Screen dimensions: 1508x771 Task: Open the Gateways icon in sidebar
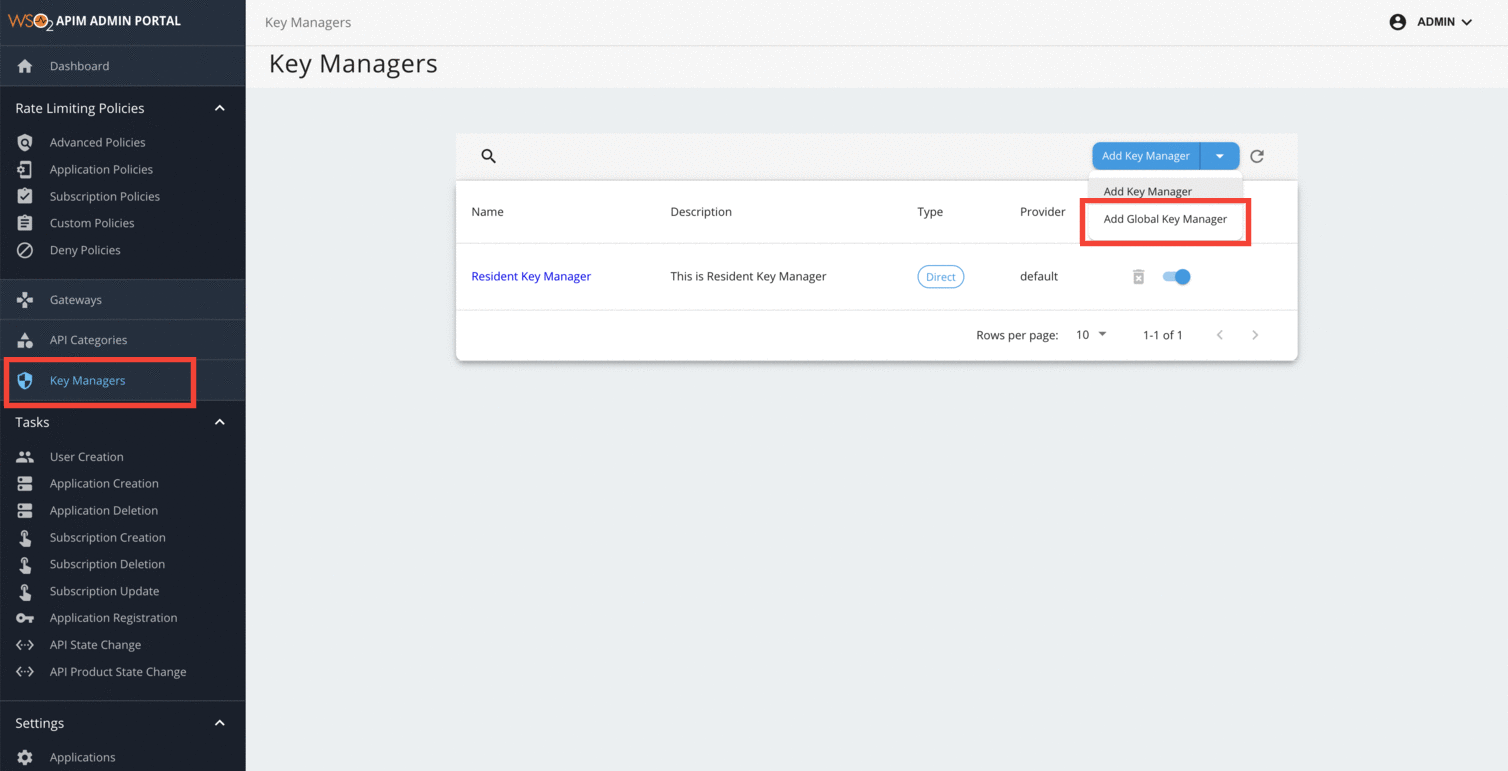click(x=26, y=299)
